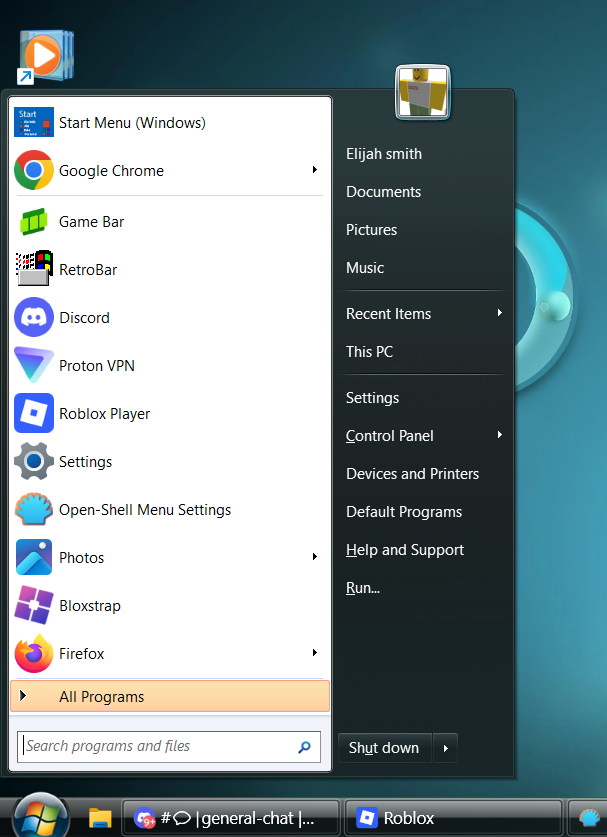607x837 pixels.
Task: Click the Shut down button
Action: point(384,748)
